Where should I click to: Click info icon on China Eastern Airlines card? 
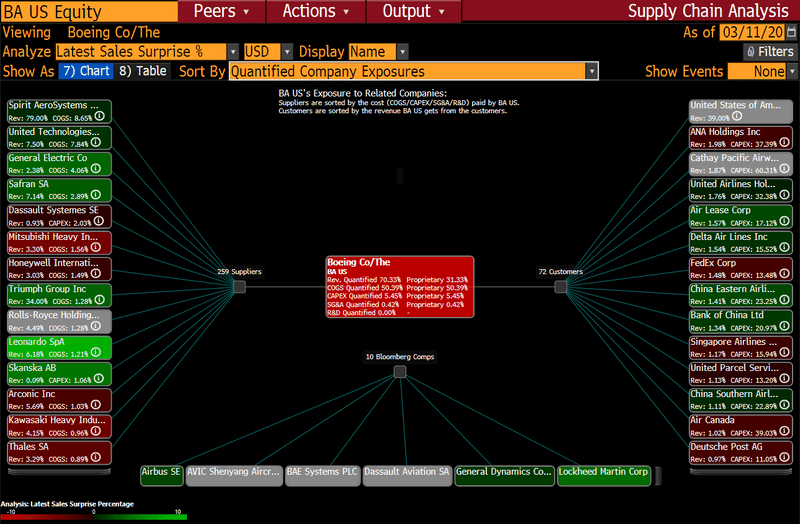(785, 300)
